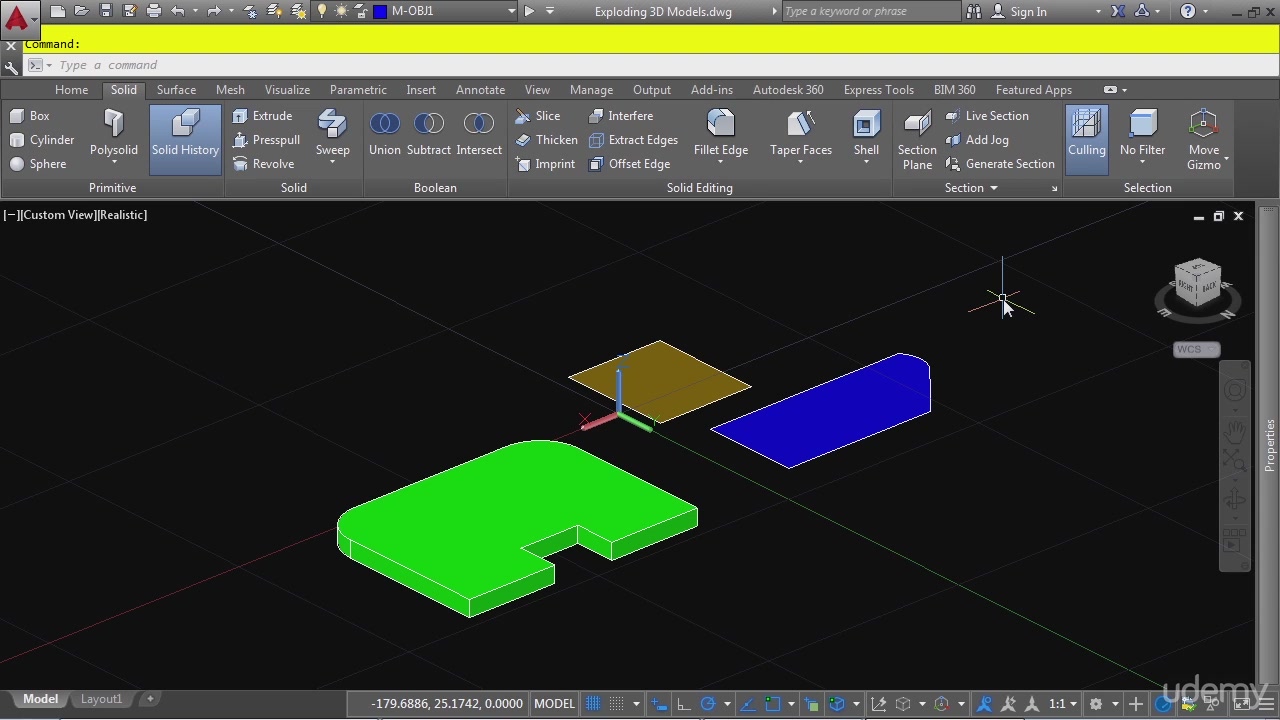
Task: Click the Plot printer icon
Action: (154, 12)
